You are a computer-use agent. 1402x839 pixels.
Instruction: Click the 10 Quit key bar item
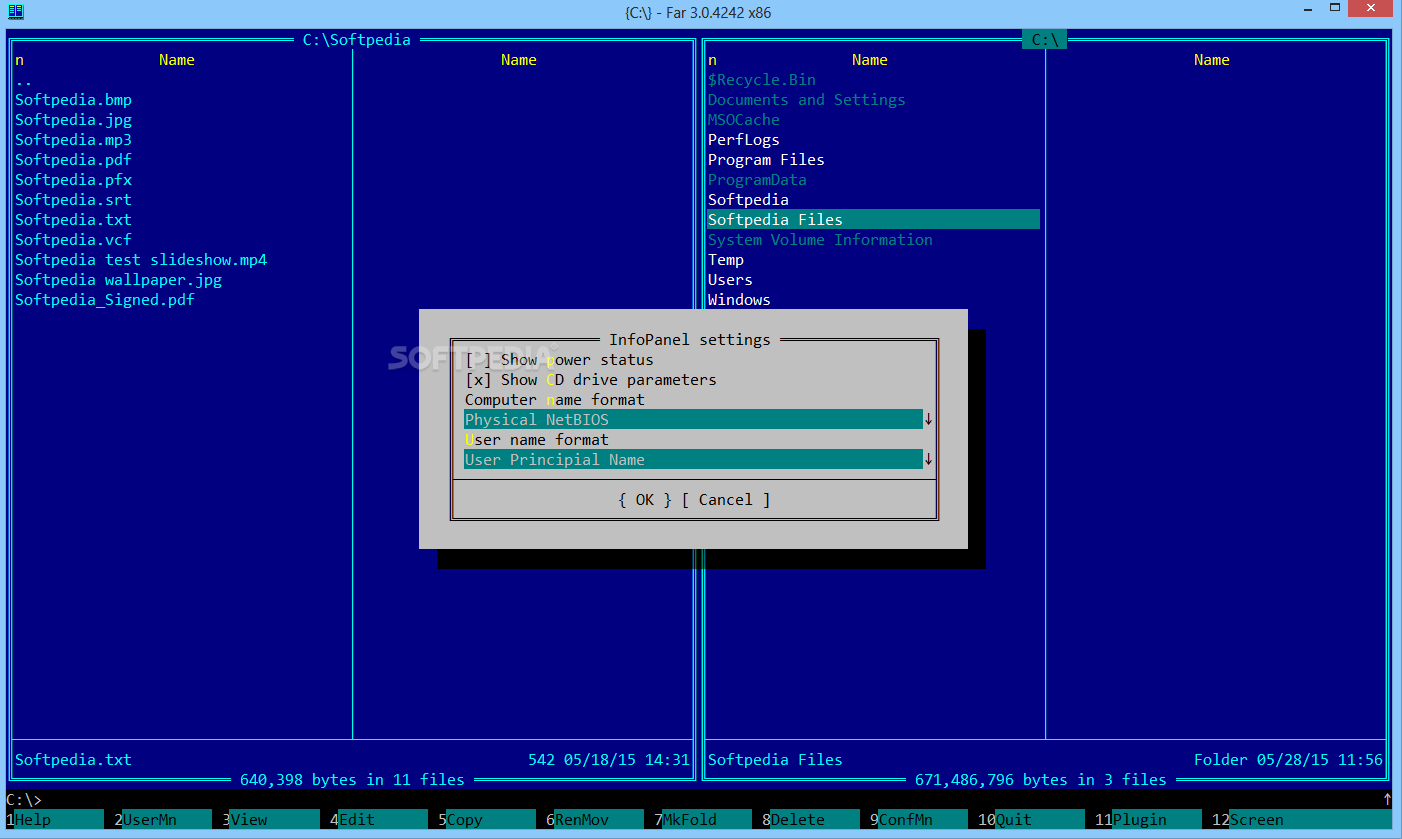tap(1031, 820)
